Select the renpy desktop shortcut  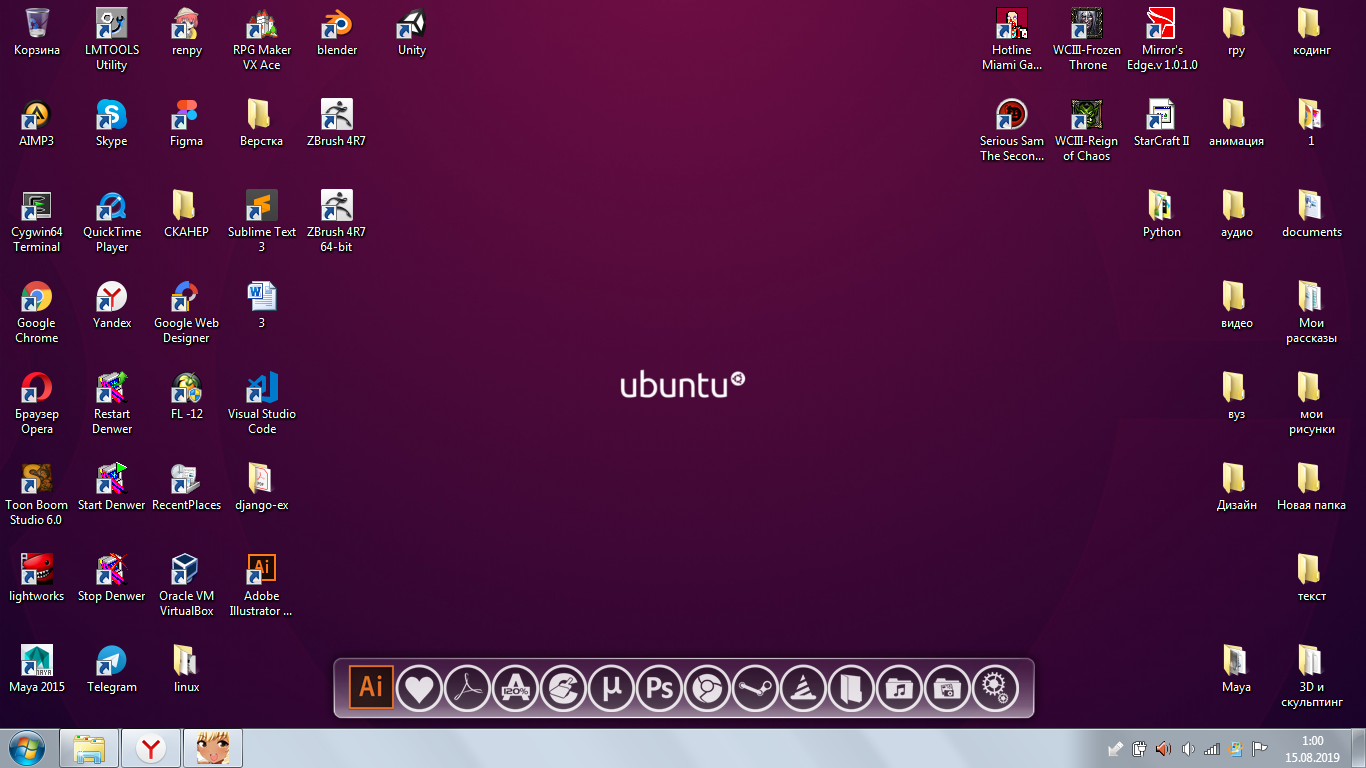click(x=186, y=32)
